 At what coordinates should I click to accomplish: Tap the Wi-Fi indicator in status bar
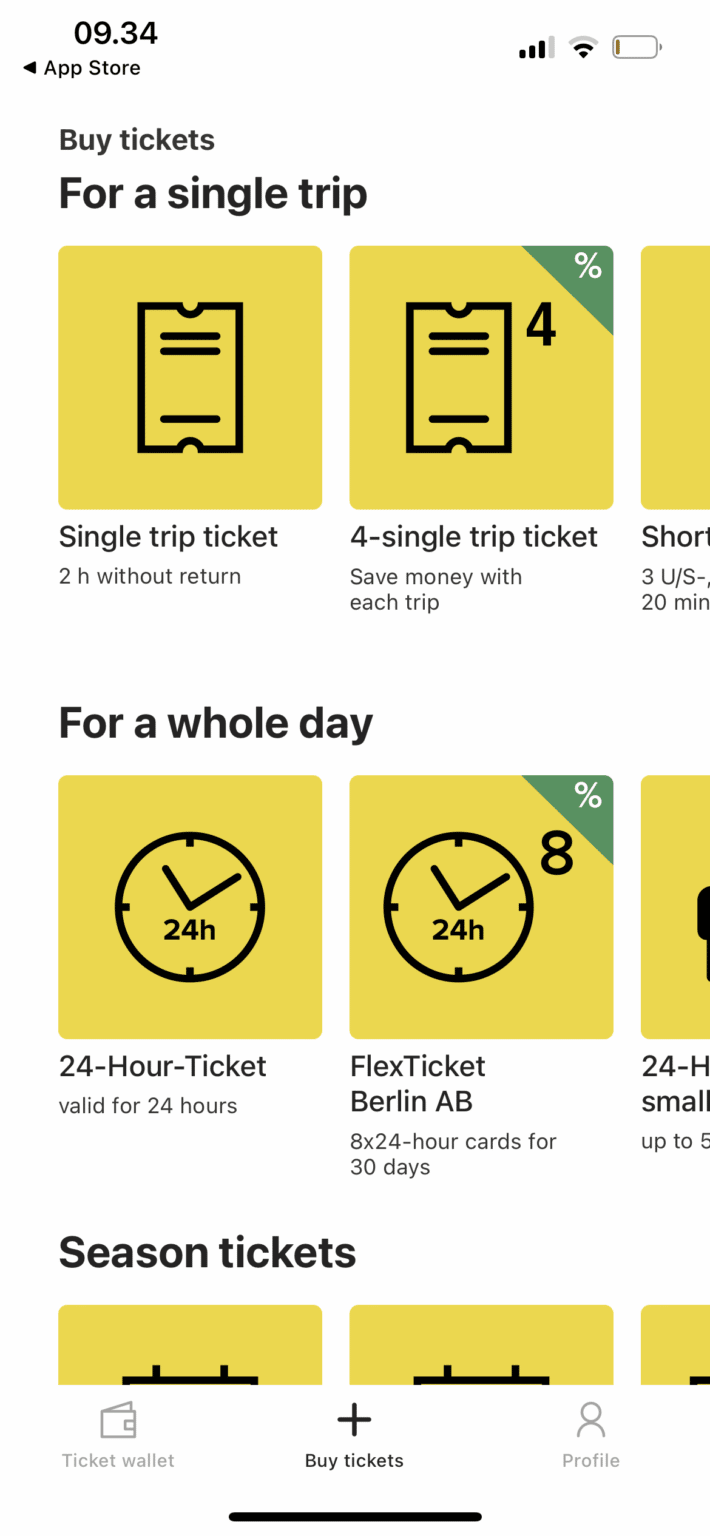(583, 46)
